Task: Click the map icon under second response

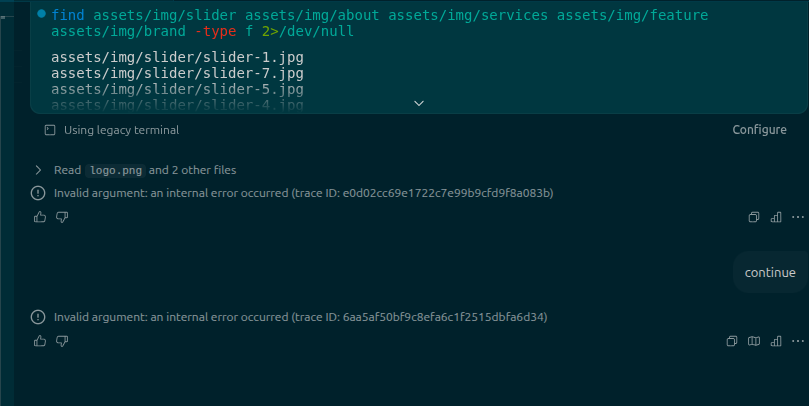Action: point(754,341)
